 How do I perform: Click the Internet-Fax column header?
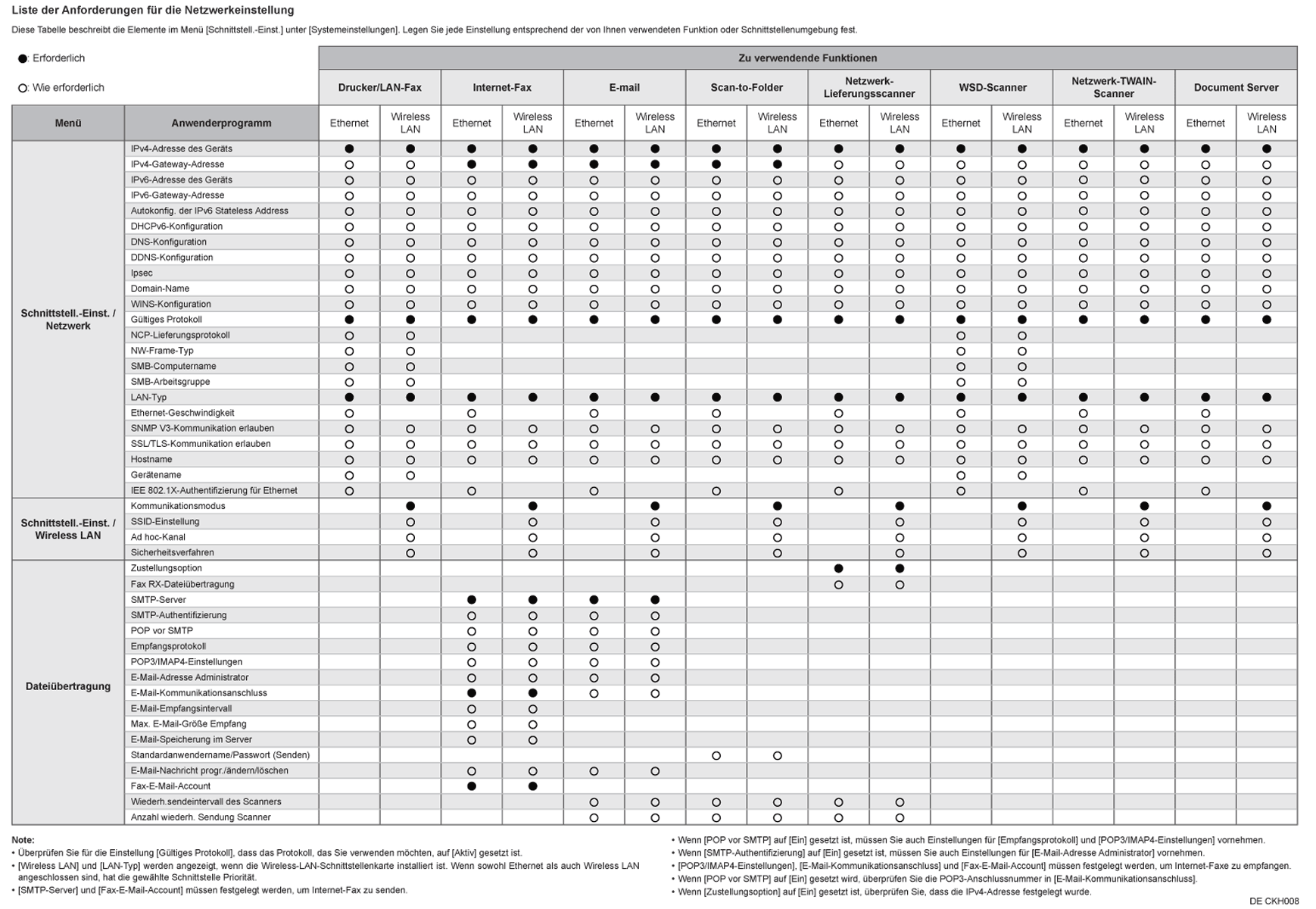click(502, 88)
